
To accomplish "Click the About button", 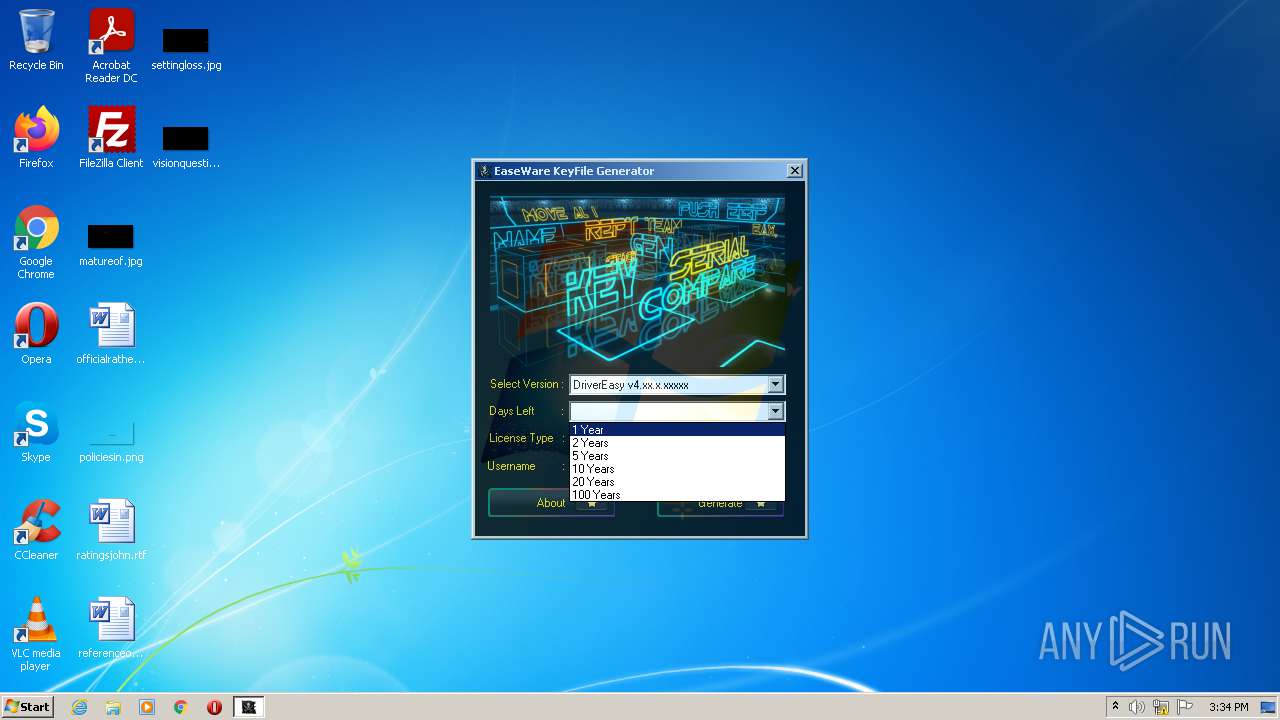I will coord(551,503).
